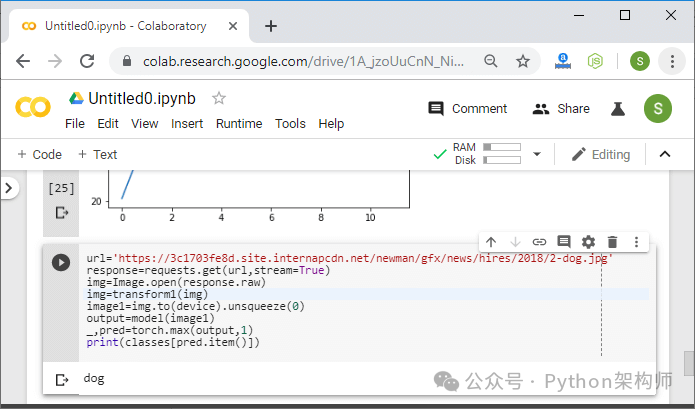The image size is (695, 409).
Task: Expand the left sidebar panel
Action: 9,188
